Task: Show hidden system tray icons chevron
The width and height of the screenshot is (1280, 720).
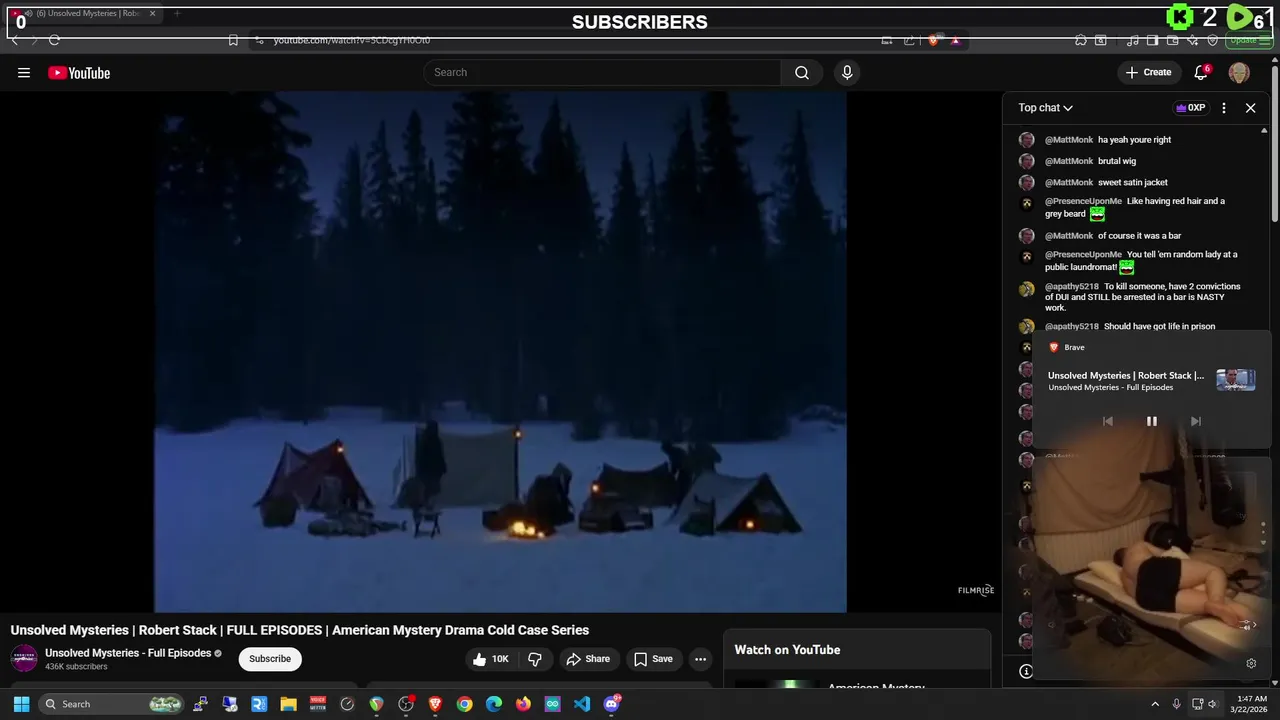Action: click(x=1155, y=704)
